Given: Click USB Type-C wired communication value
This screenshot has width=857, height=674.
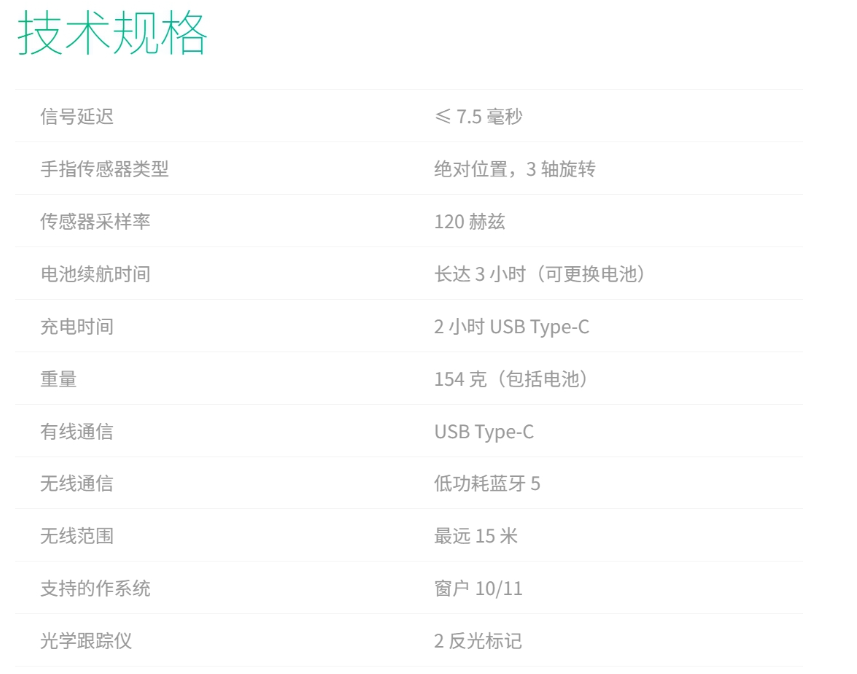Looking at the screenshot, I should click(x=484, y=431).
